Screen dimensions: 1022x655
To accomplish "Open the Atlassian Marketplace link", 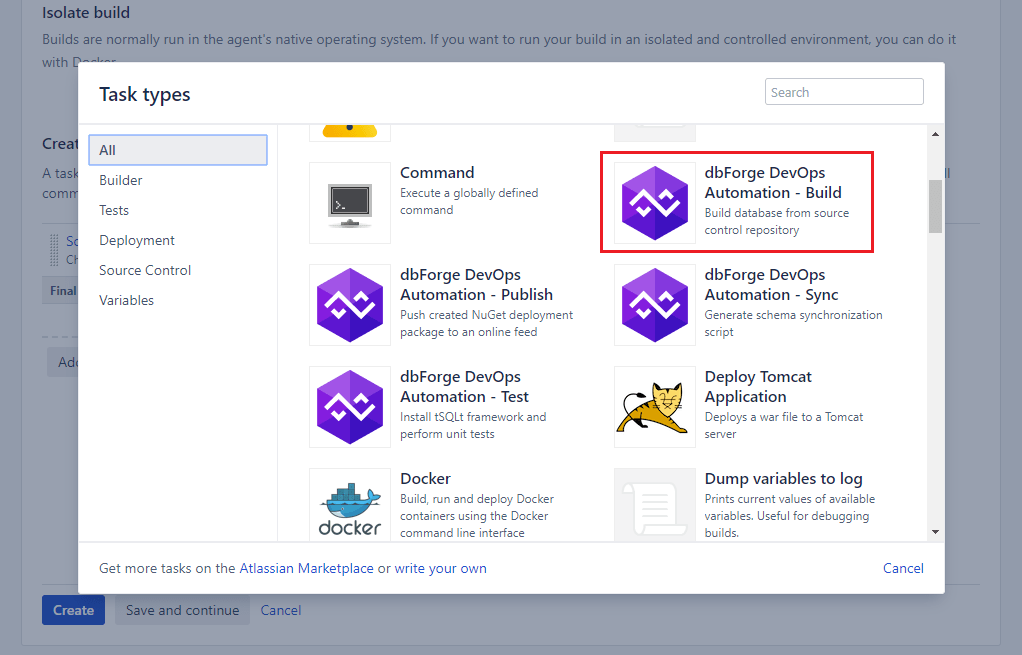I will tap(306, 568).
